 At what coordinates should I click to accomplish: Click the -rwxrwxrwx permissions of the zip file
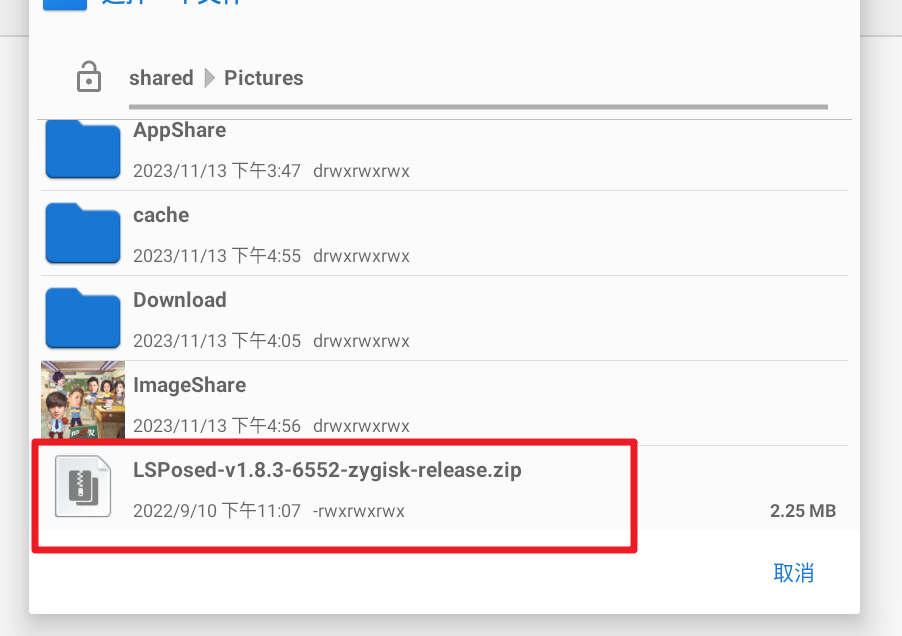[x=358, y=511]
